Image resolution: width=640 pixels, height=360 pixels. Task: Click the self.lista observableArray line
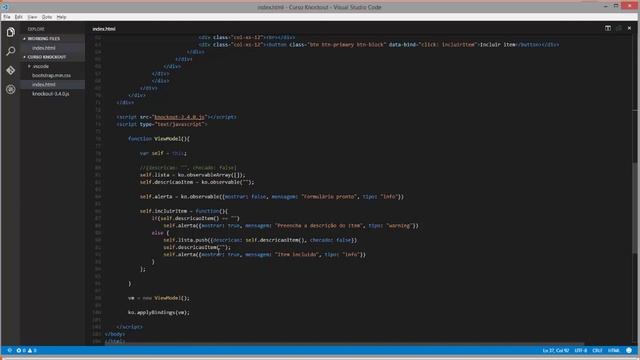coord(193,175)
